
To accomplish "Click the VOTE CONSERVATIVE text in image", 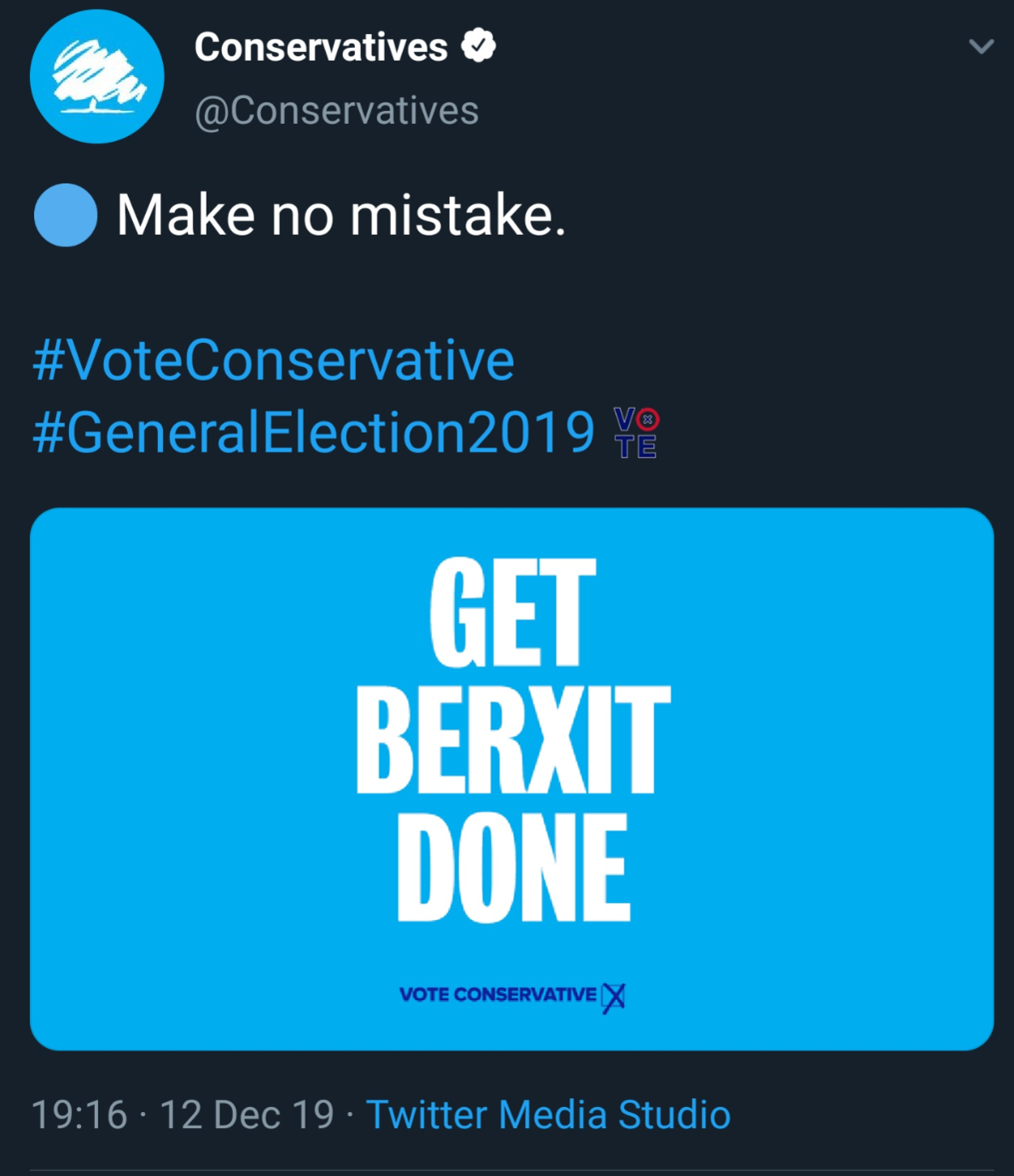I will click(x=498, y=995).
